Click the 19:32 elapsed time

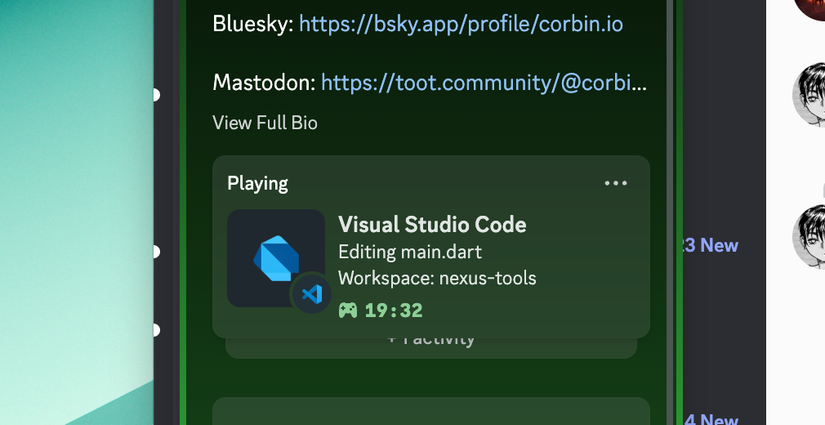click(x=394, y=310)
